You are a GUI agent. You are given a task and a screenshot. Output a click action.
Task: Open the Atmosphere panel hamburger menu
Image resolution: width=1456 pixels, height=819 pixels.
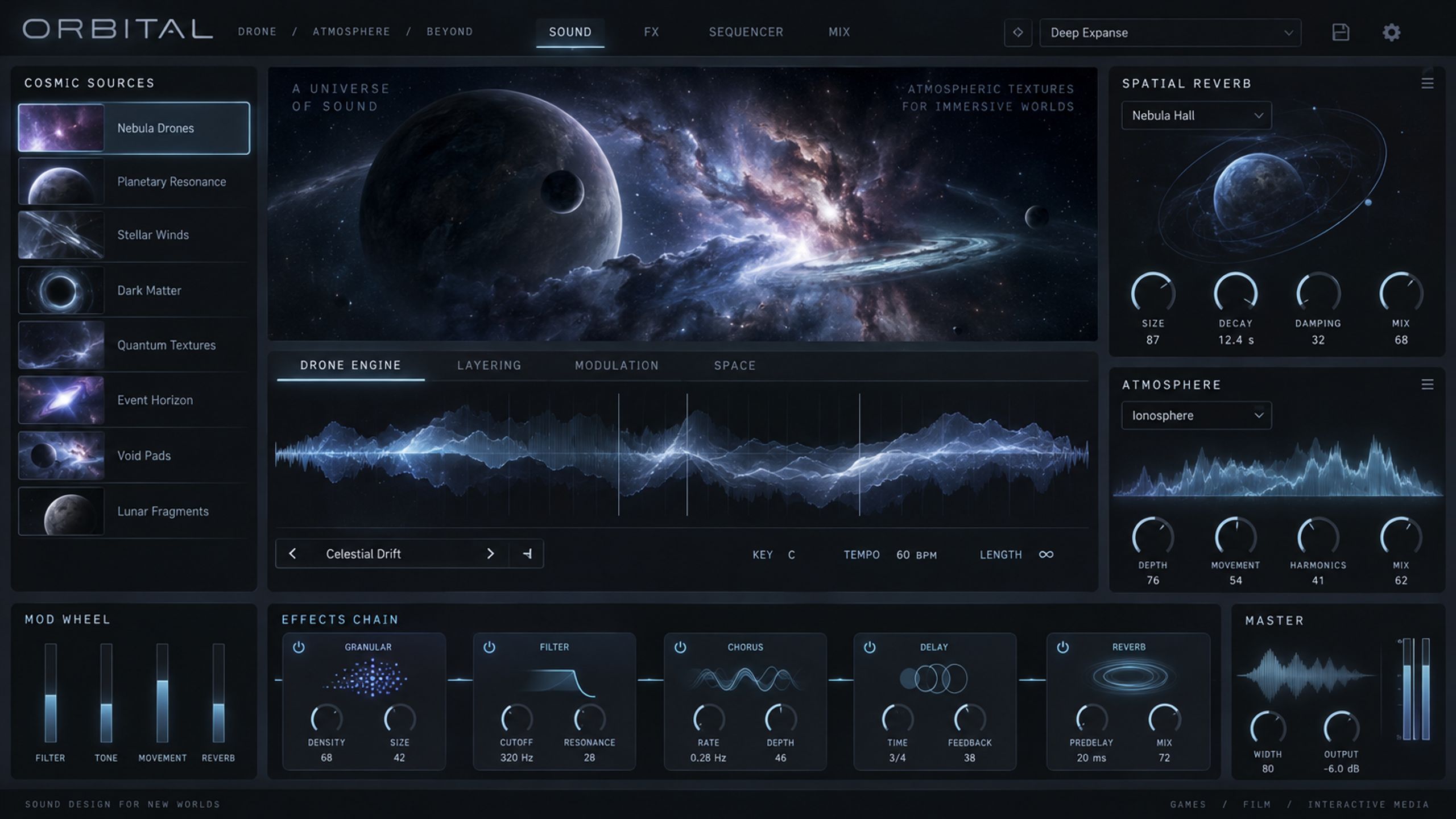click(1427, 384)
